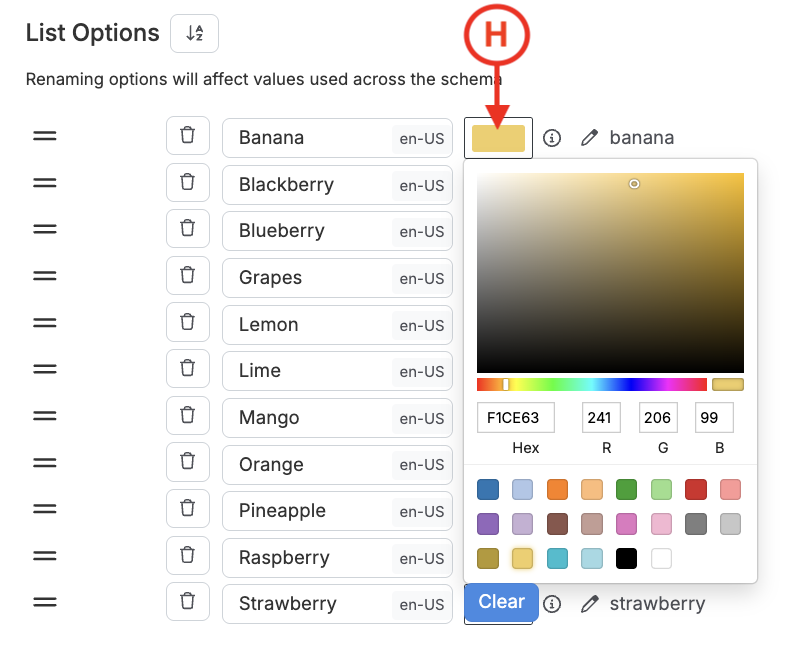Delete the Strawberry option
This screenshot has width=800, height=652.
(187, 602)
